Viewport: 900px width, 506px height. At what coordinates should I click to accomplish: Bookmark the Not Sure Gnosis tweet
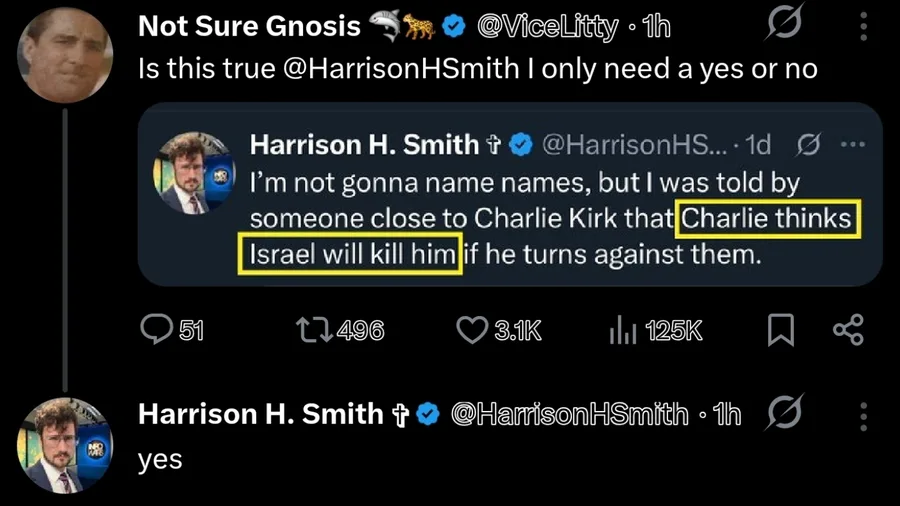(781, 330)
